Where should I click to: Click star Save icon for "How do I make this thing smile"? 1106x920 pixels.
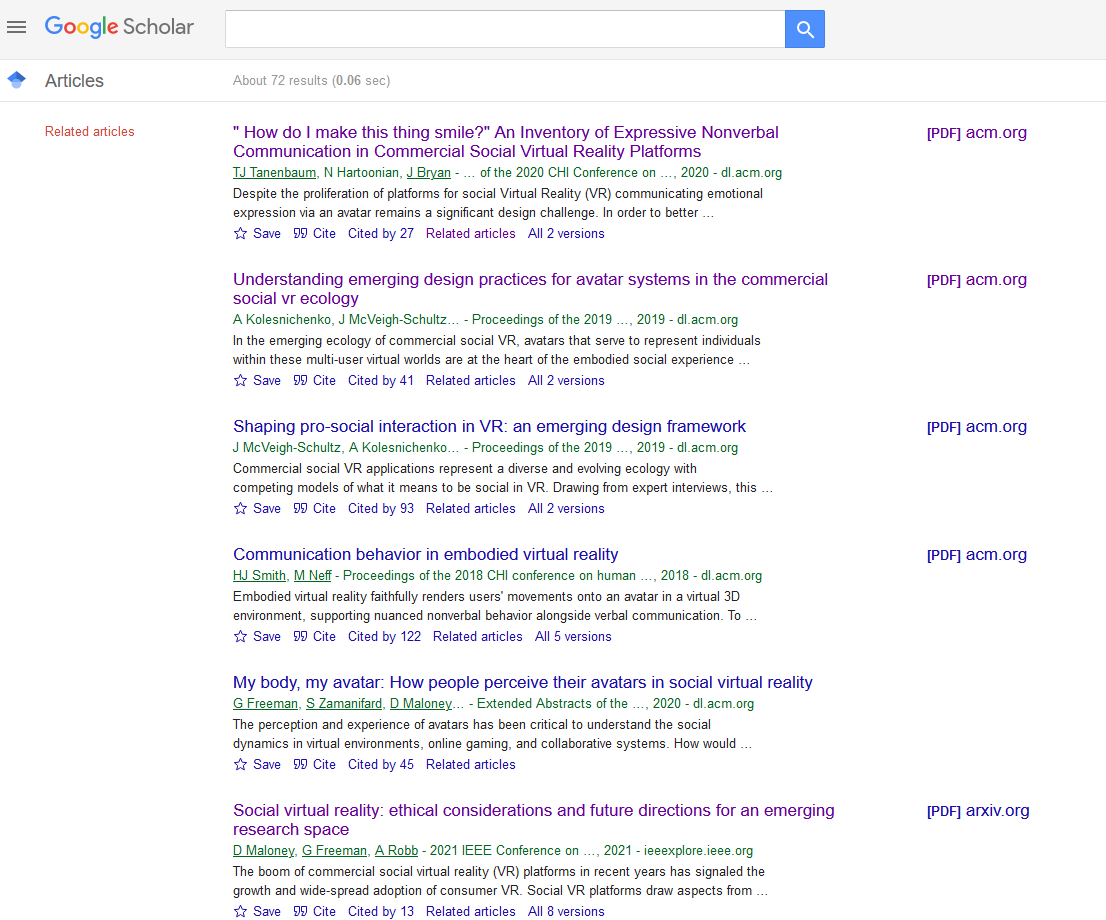click(x=241, y=234)
